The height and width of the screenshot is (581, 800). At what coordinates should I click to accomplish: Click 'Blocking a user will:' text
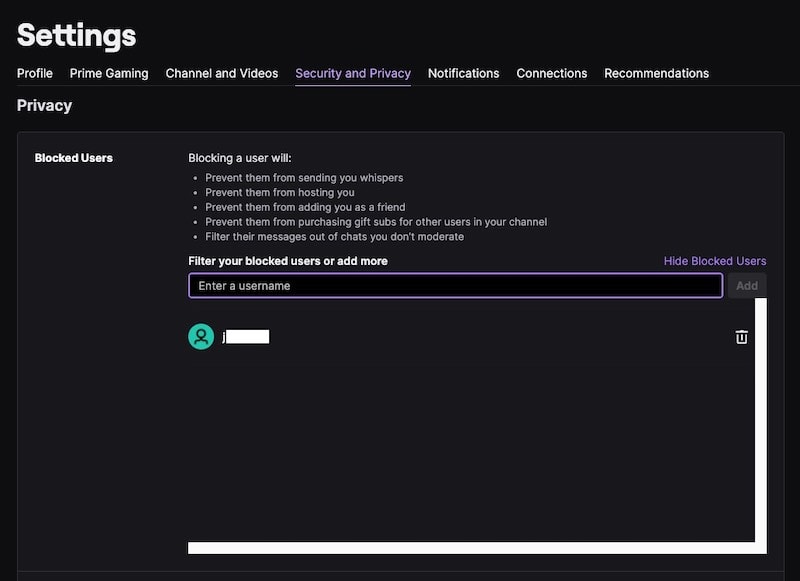[240, 158]
